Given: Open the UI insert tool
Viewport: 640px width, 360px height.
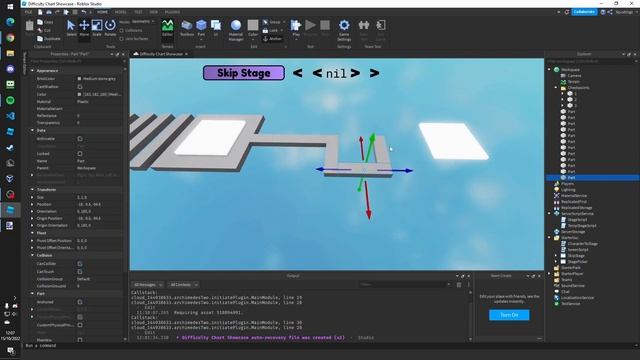Looking at the screenshot, I should [216, 28].
